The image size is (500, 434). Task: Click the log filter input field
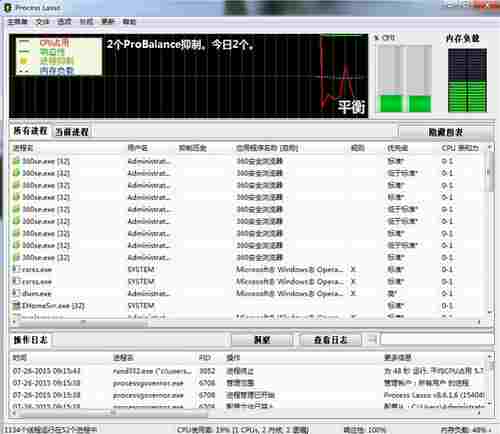pos(437,340)
